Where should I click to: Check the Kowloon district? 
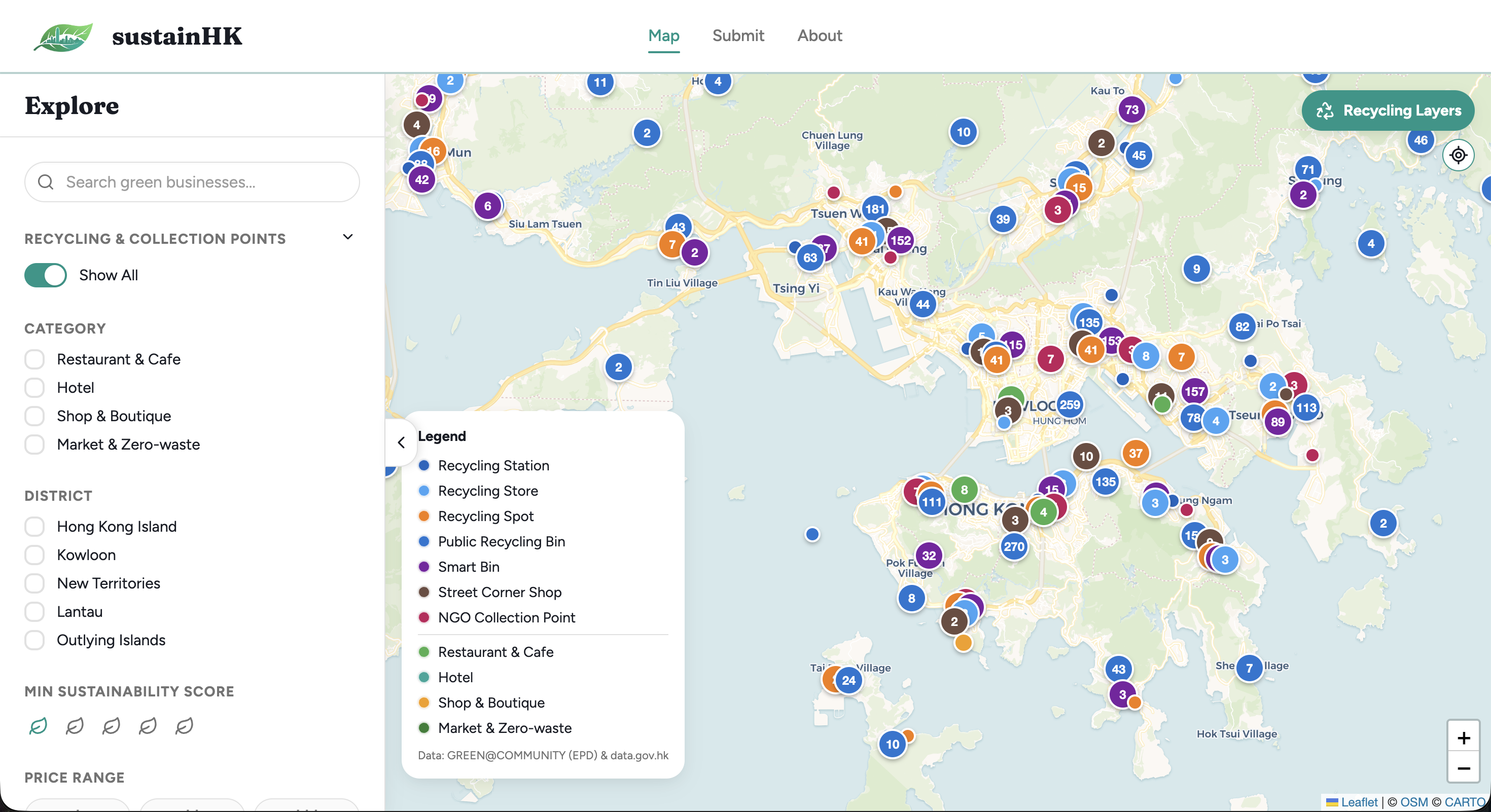tap(34, 554)
